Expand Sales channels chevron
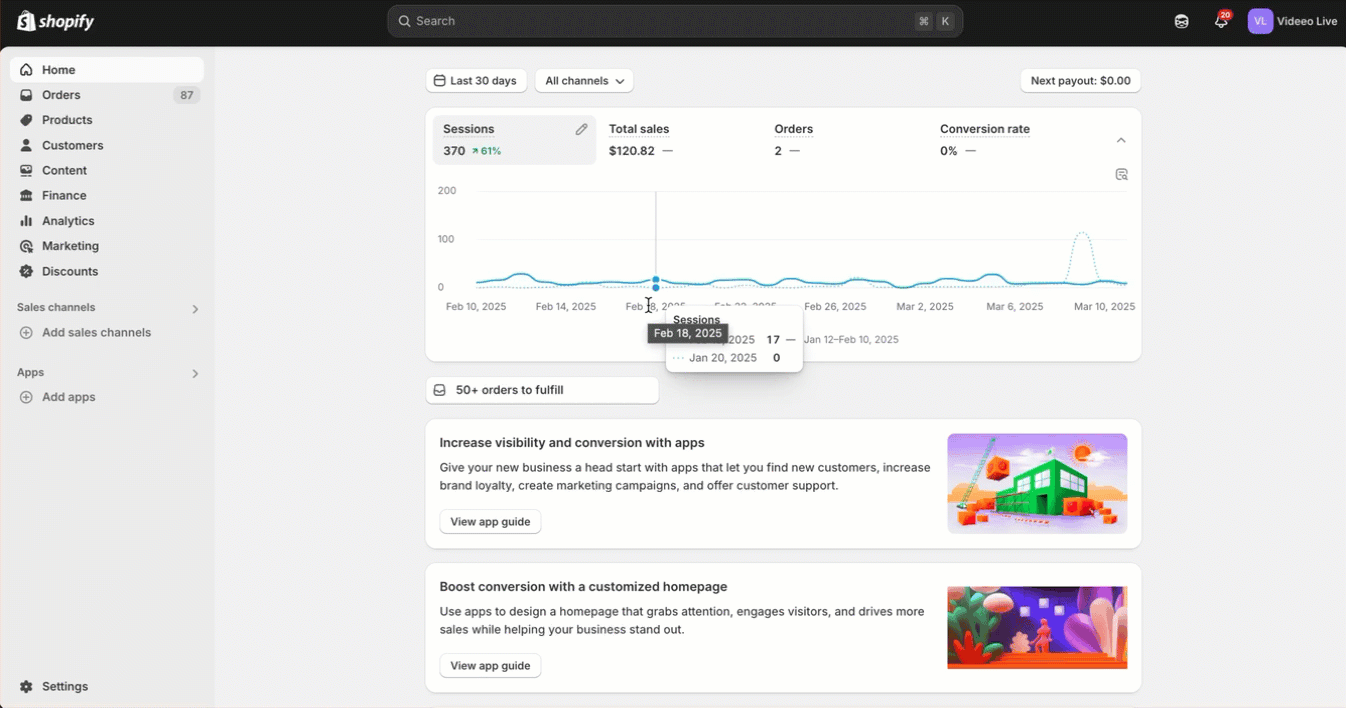This screenshot has height=708, width=1346. 195,309
